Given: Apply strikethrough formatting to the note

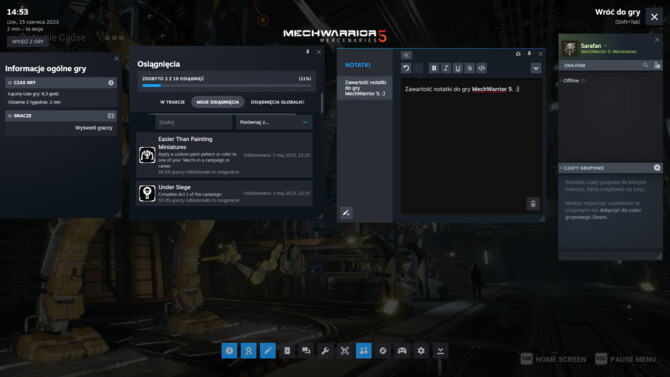Looking at the screenshot, I should [470, 68].
